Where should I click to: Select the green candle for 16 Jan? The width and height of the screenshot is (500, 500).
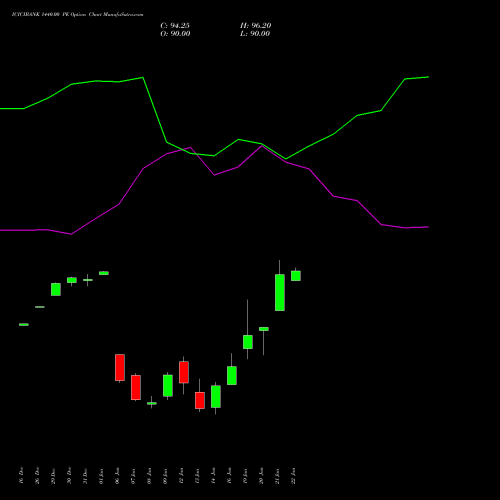click(x=232, y=375)
